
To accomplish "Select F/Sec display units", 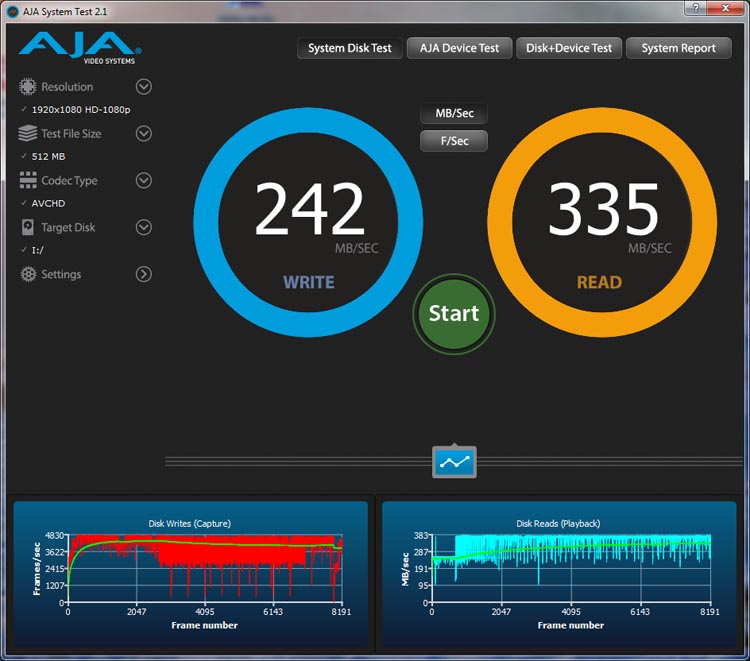I will click(x=454, y=141).
